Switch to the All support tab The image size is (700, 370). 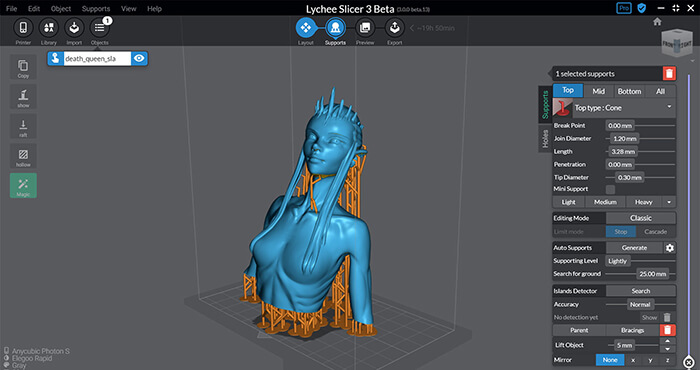click(660, 91)
